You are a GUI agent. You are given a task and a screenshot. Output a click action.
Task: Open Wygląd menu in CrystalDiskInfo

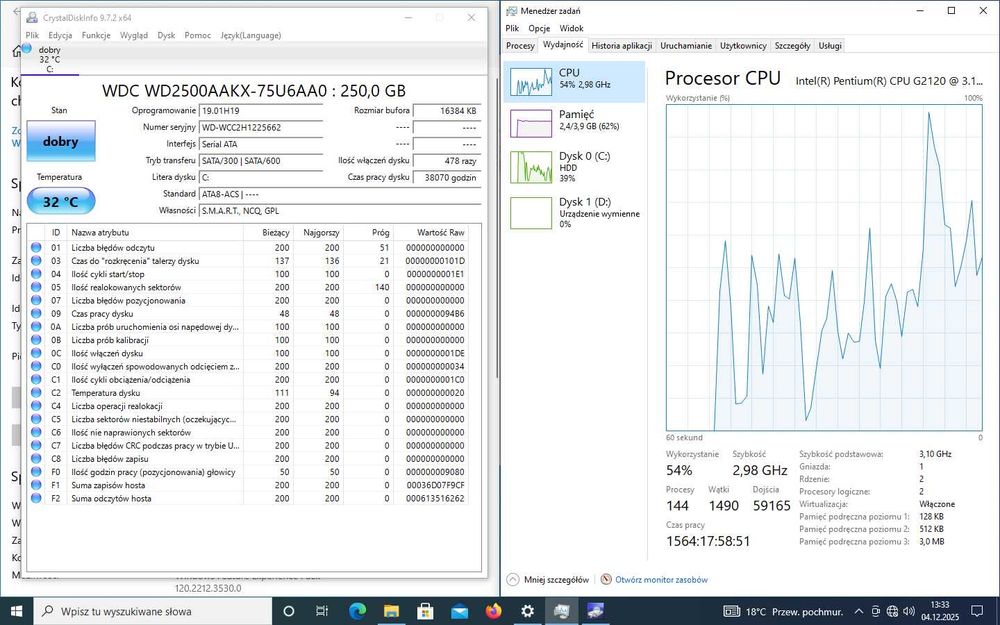point(134,35)
